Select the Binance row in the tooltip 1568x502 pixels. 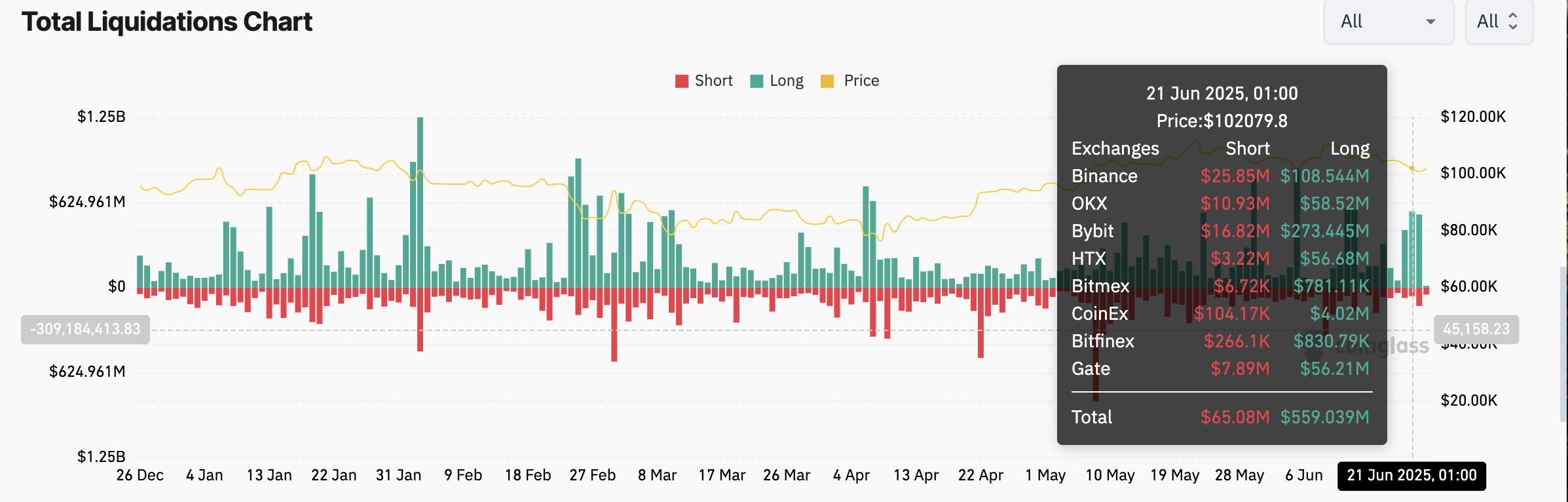coord(1221,176)
